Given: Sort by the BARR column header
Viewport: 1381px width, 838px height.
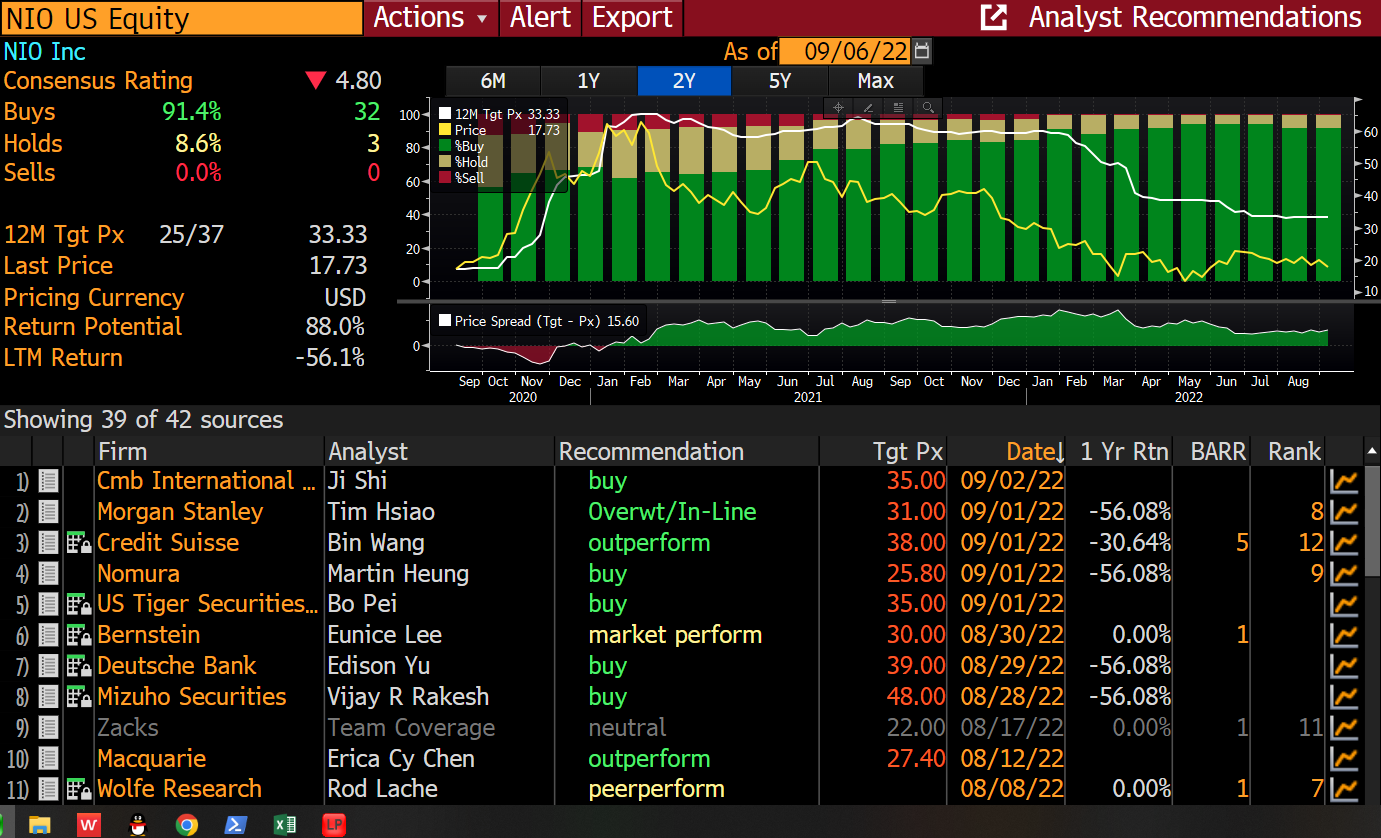Looking at the screenshot, I should pyautogui.click(x=1219, y=452).
